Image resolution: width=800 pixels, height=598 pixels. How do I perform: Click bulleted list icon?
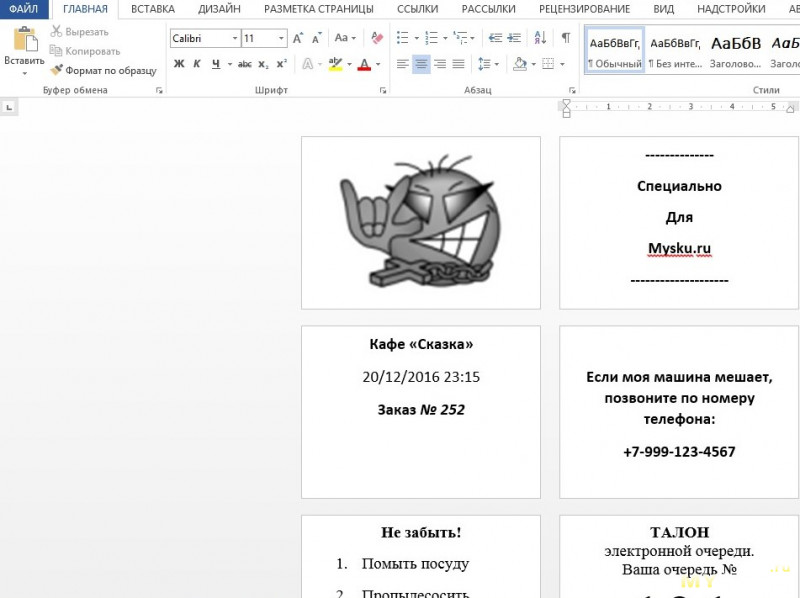pyautogui.click(x=403, y=38)
